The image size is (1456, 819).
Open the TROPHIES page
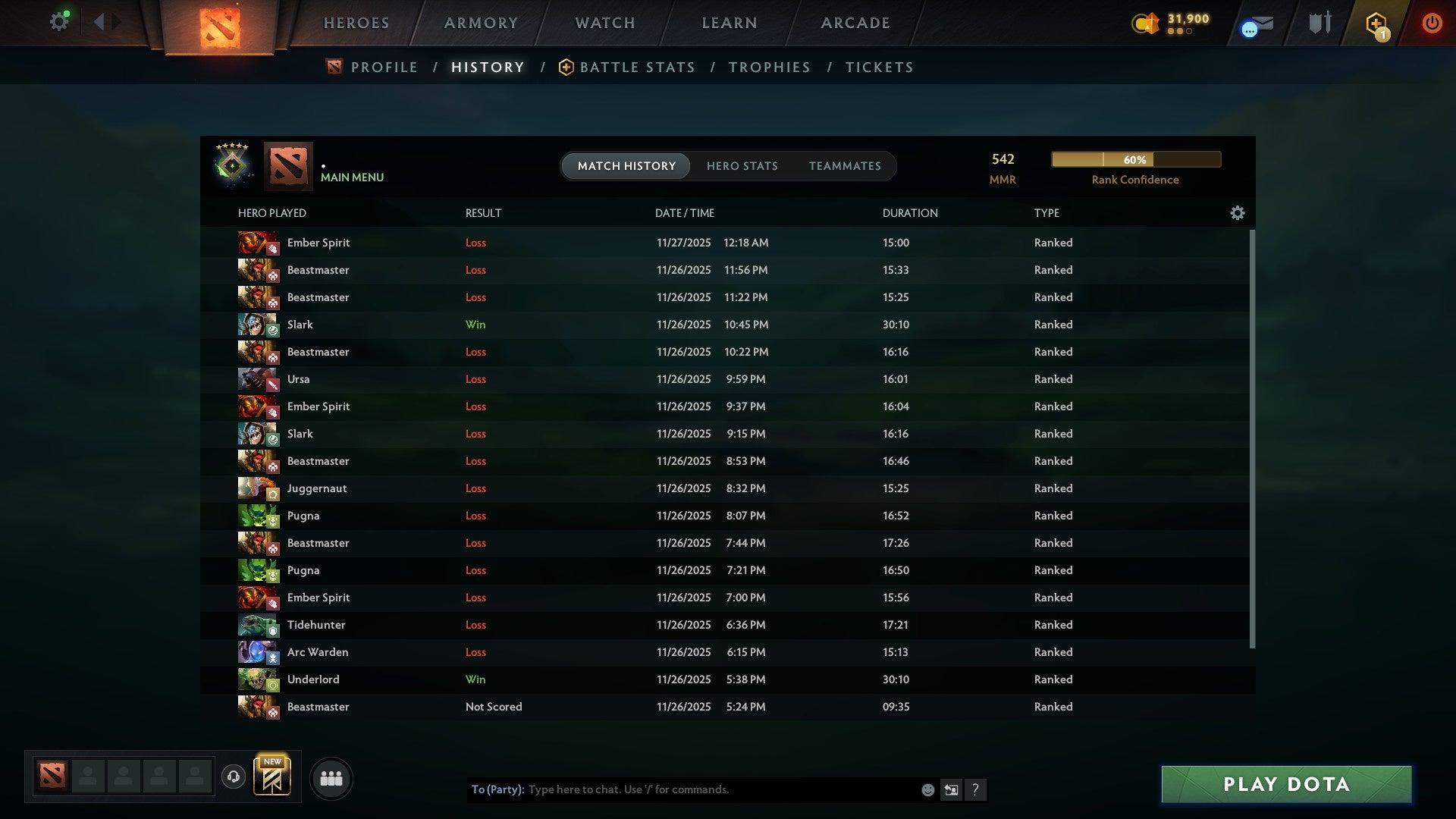[769, 67]
